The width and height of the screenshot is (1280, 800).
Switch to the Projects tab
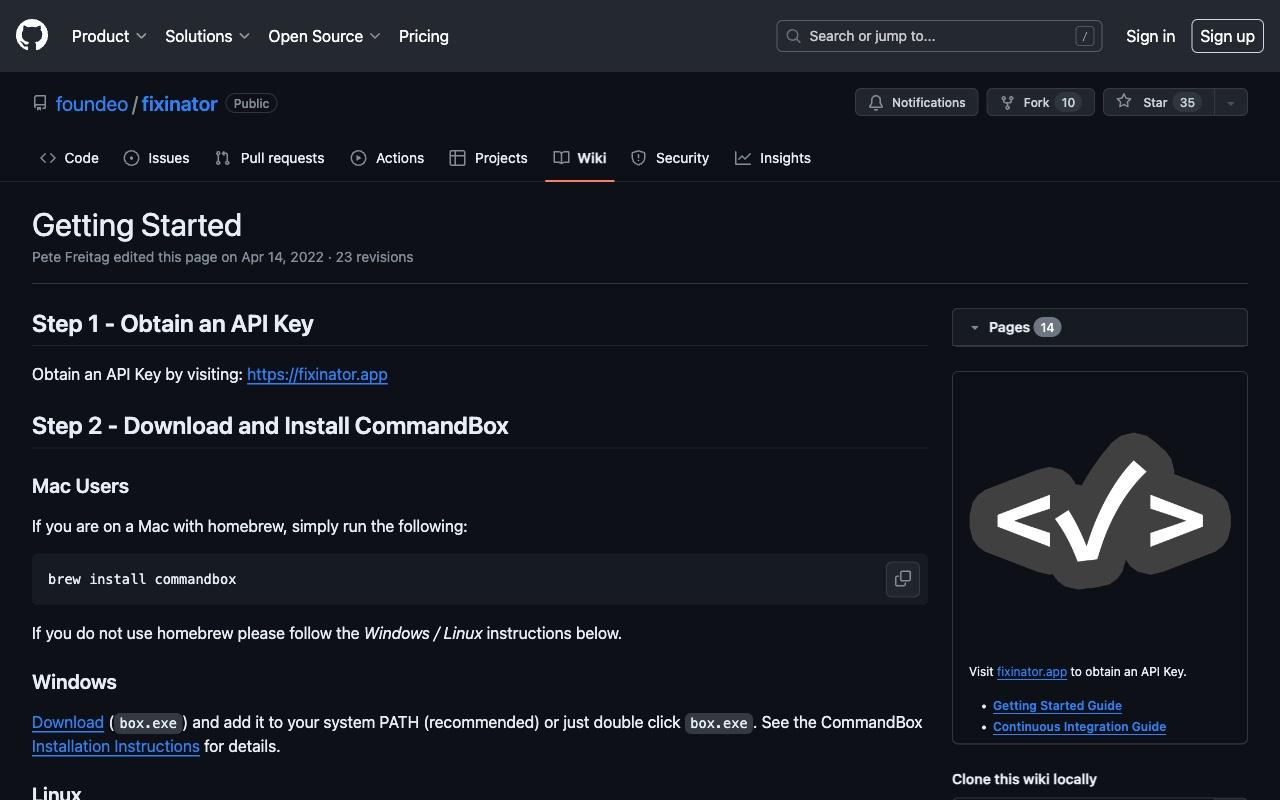[x=488, y=158]
